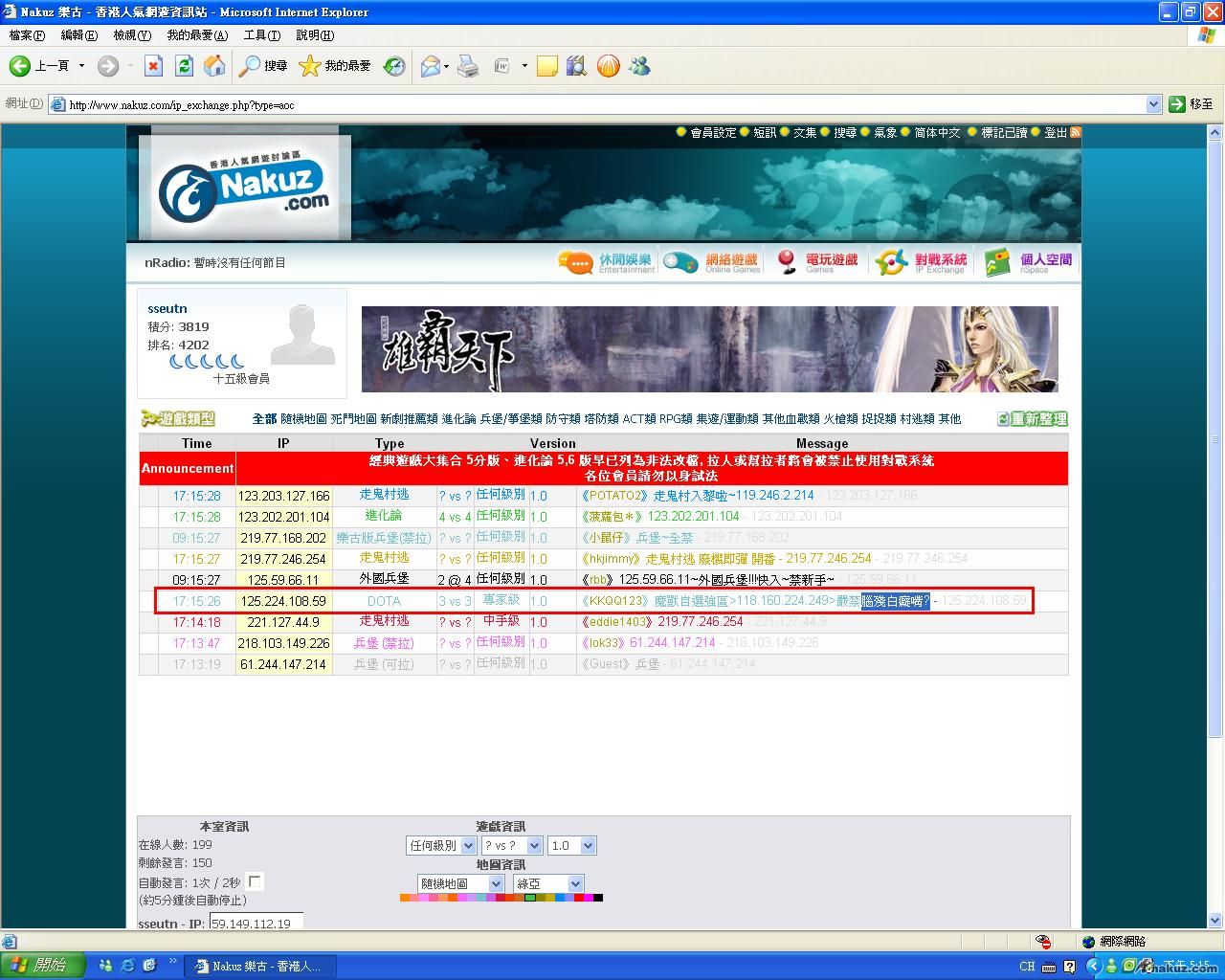Select the RPG類 game type filter

[676, 419]
